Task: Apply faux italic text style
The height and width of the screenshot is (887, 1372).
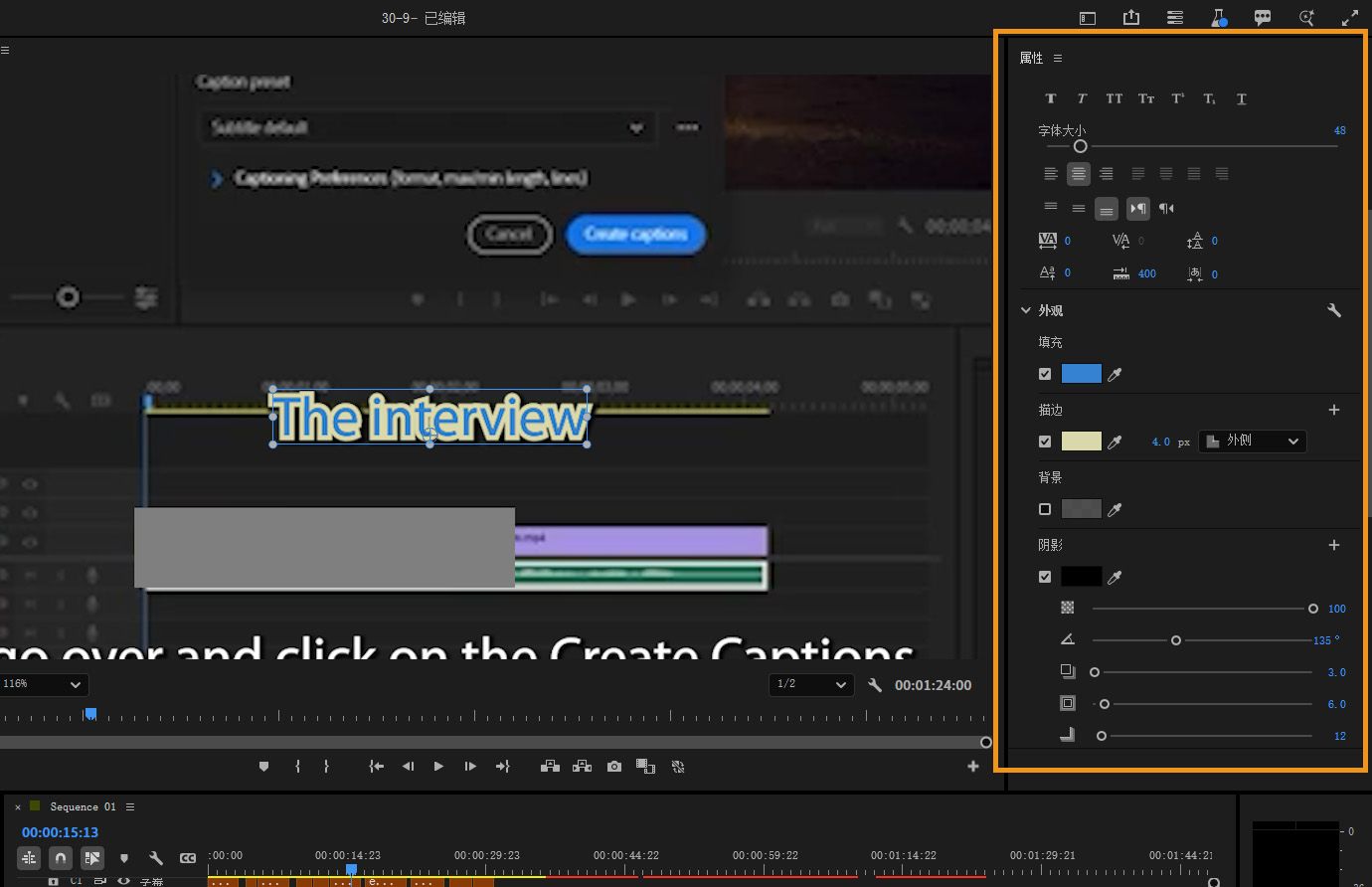Action: click(1082, 98)
